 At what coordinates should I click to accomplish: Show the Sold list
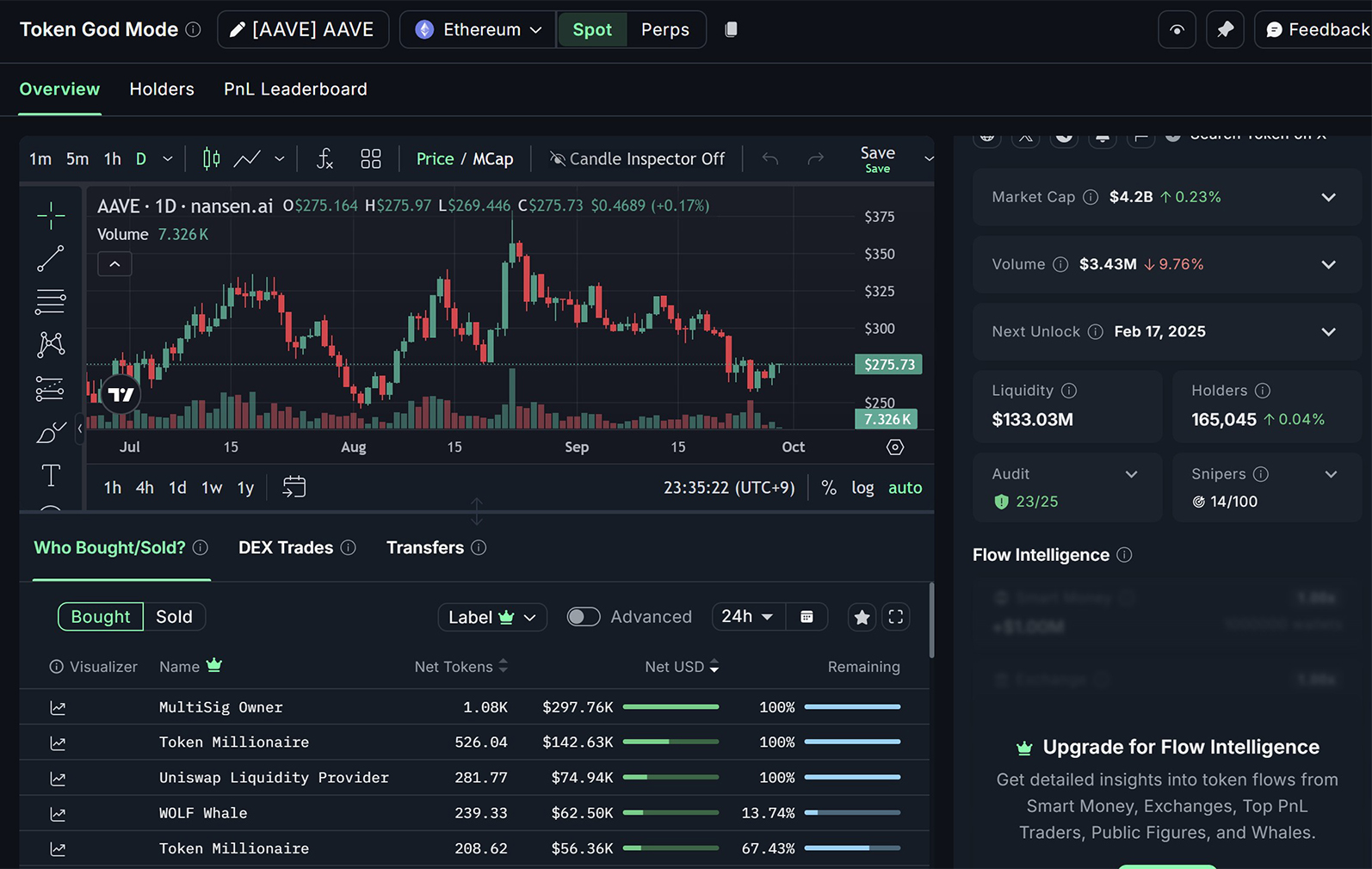174,617
